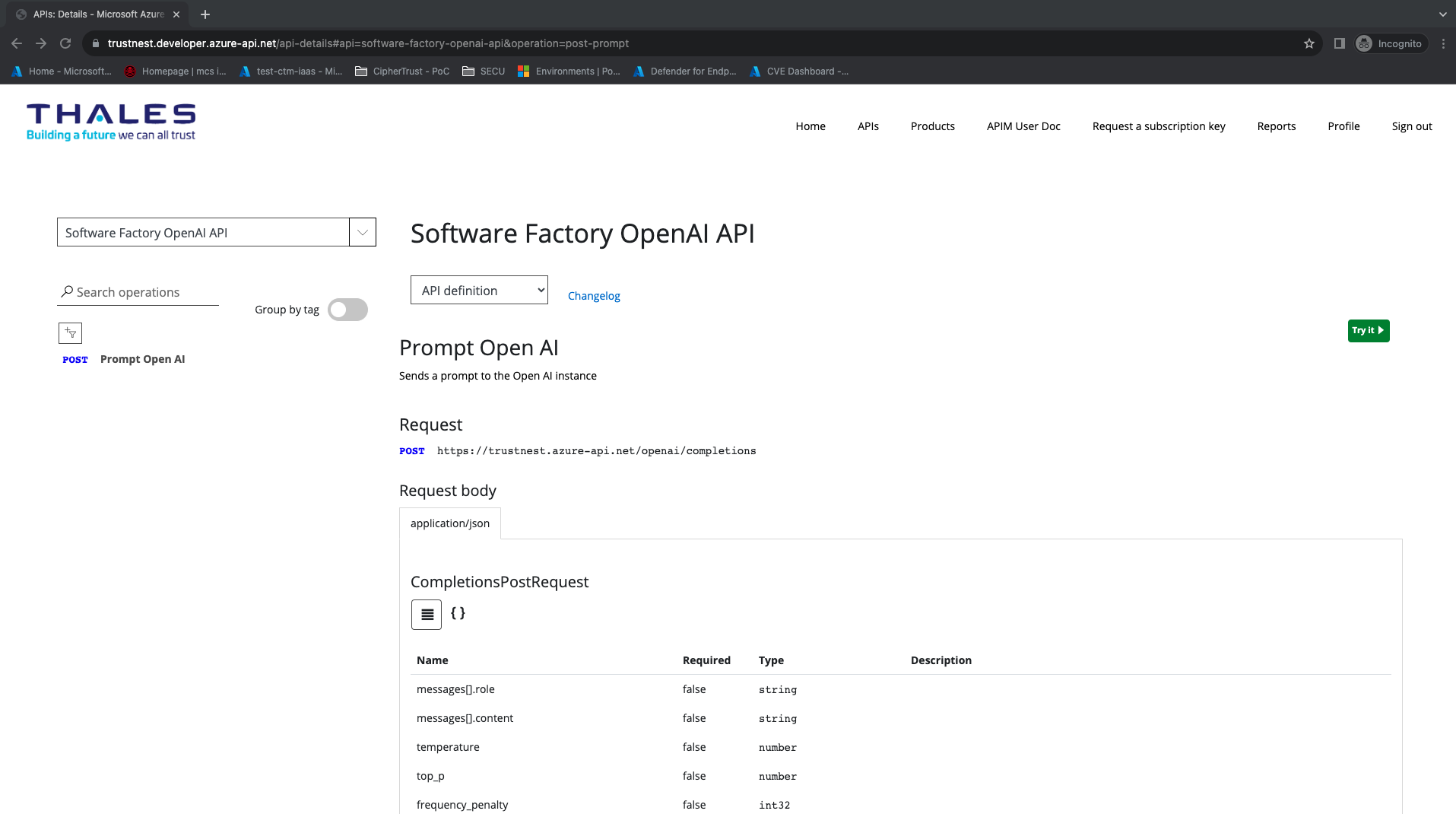This screenshot has height=814, width=1456.
Task: Switch to raw JSON schema view icon
Action: tap(458, 613)
